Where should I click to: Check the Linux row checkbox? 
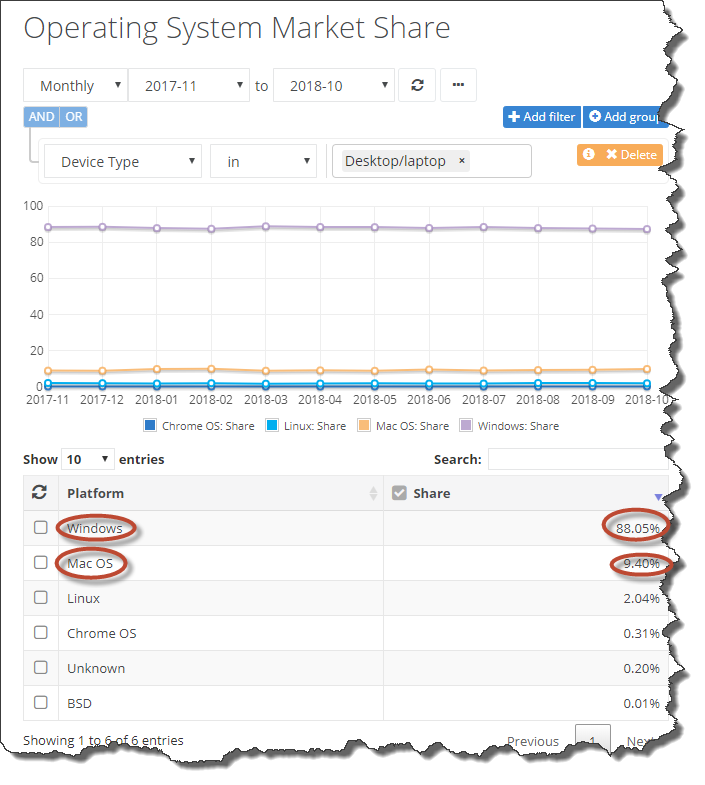41,598
